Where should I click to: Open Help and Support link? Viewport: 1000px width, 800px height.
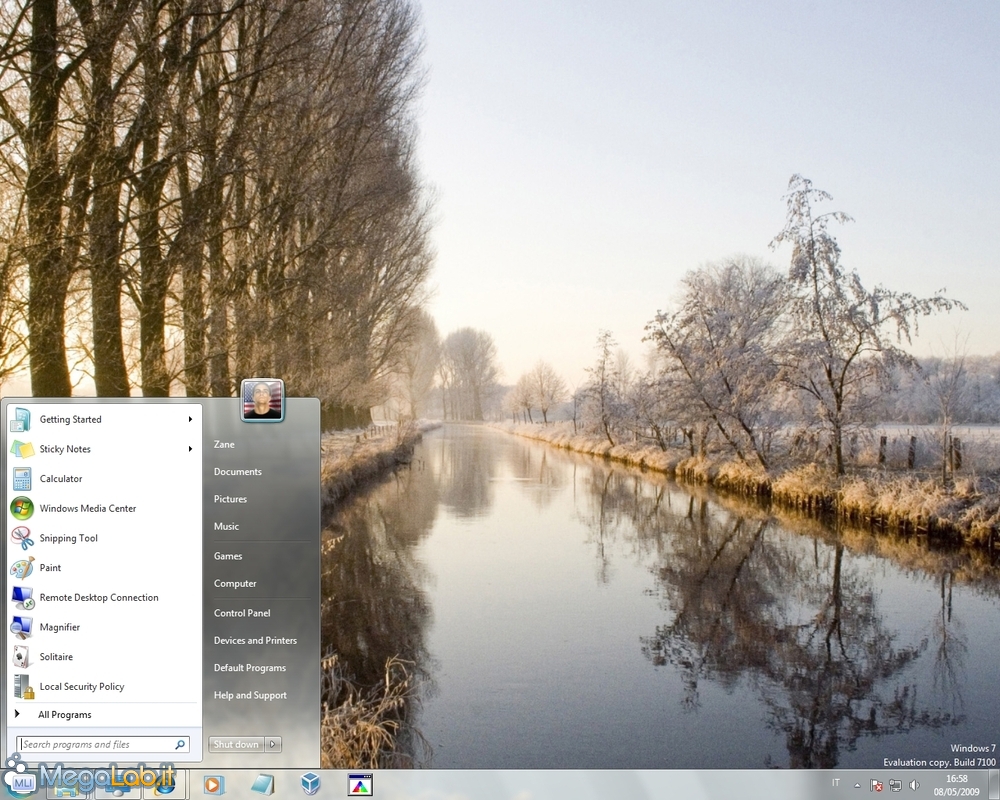[250, 696]
